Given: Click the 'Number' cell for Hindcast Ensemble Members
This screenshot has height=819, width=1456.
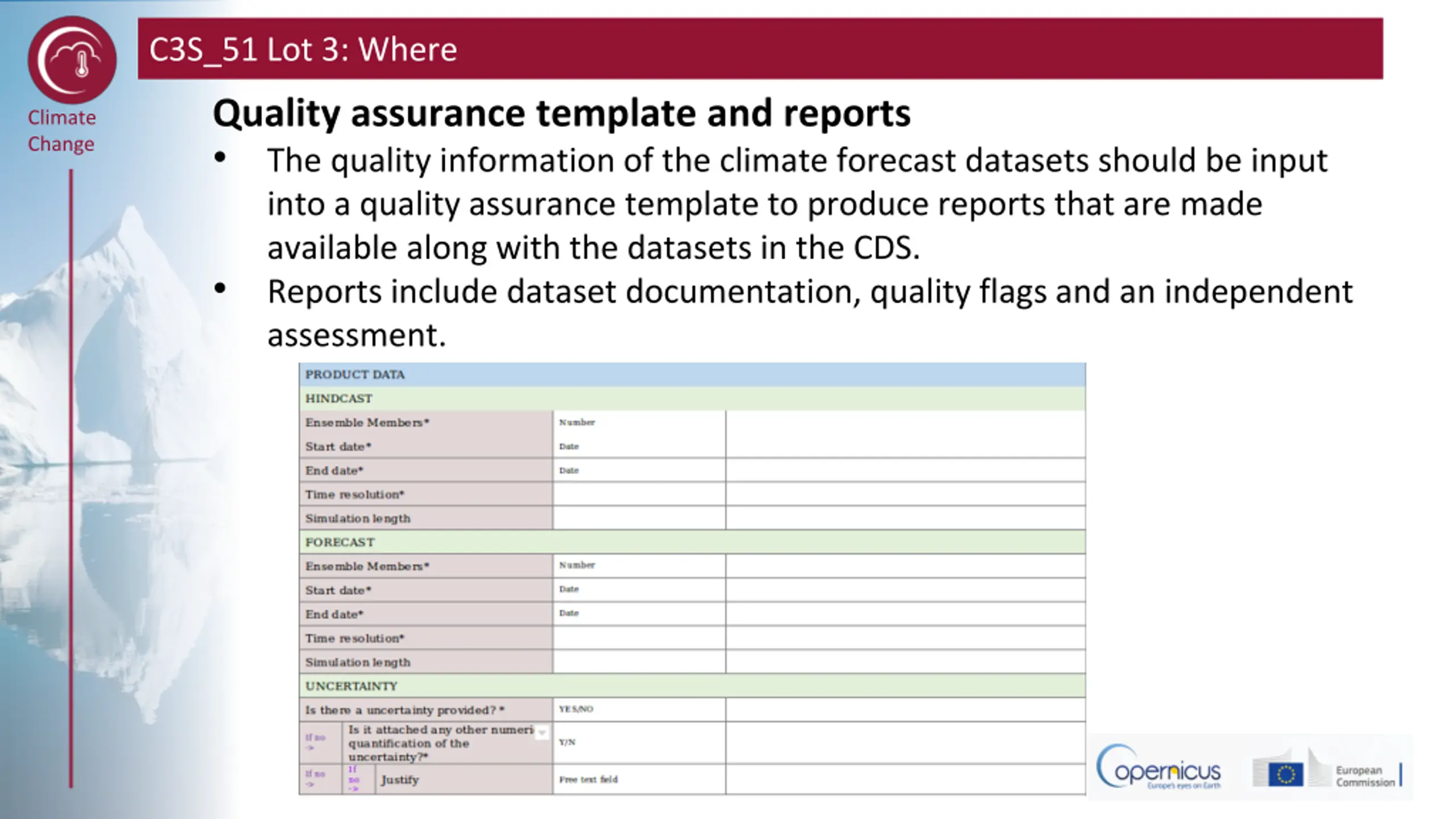Looking at the screenshot, I should pyautogui.click(x=639, y=423).
